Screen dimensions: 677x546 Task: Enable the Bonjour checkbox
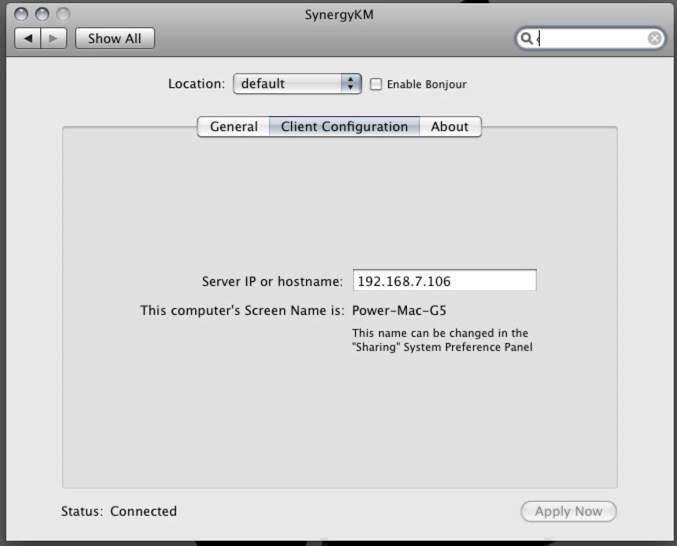[x=376, y=84]
